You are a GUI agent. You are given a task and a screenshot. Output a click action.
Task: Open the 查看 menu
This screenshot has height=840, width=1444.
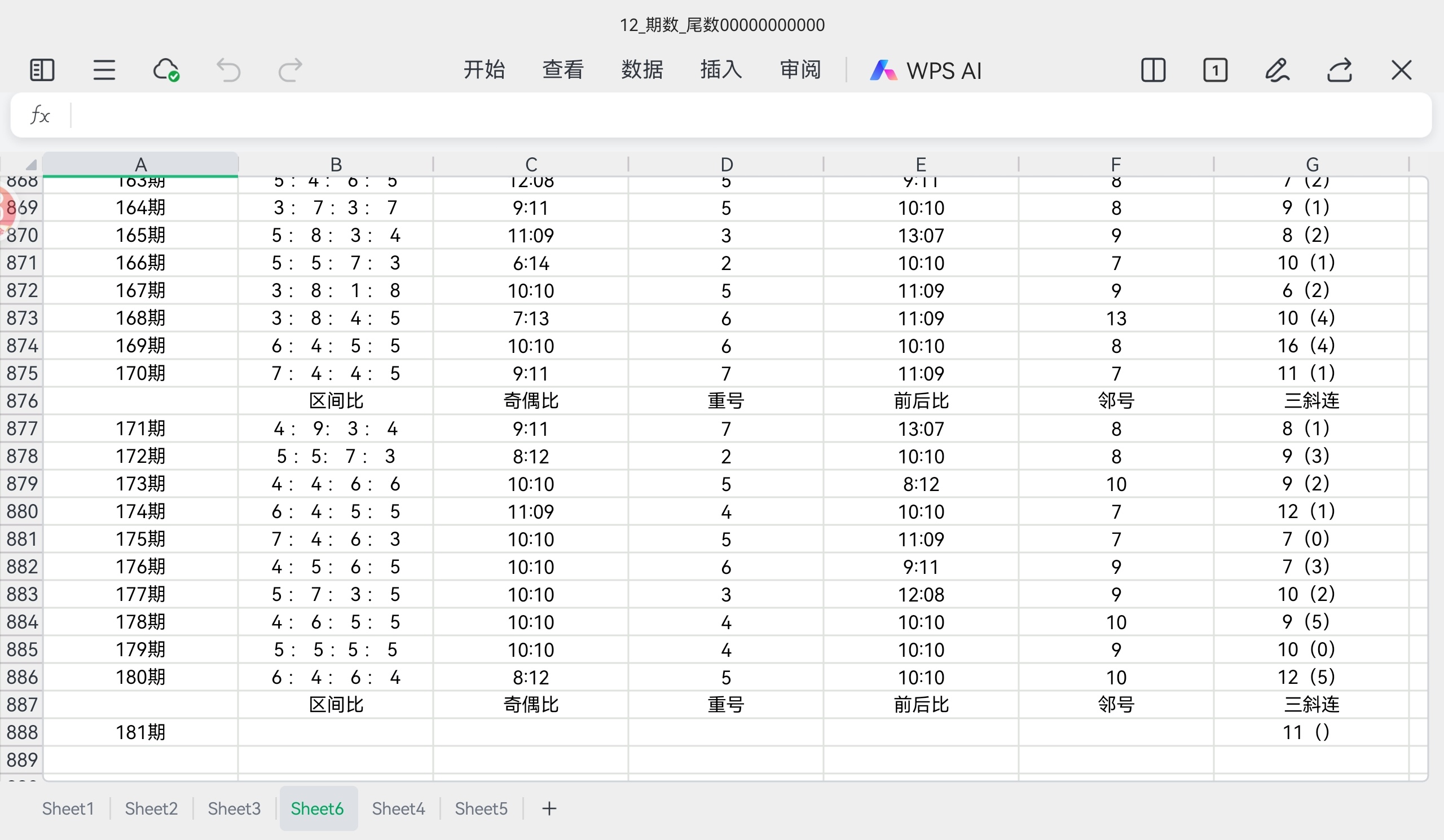point(563,70)
